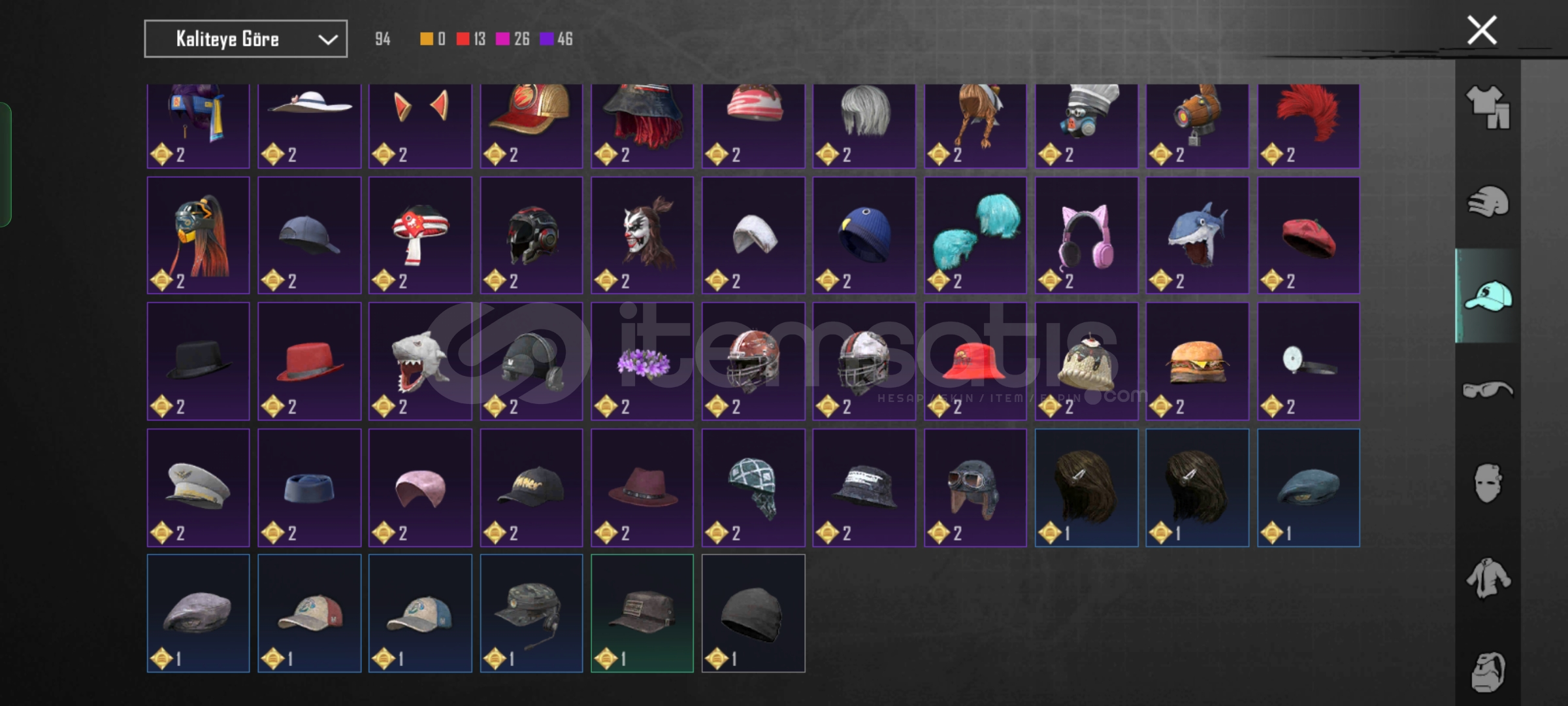The height and width of the screenshot is (706, 1568).
Task: Choose the black beanie item
Action: [753, 613]
